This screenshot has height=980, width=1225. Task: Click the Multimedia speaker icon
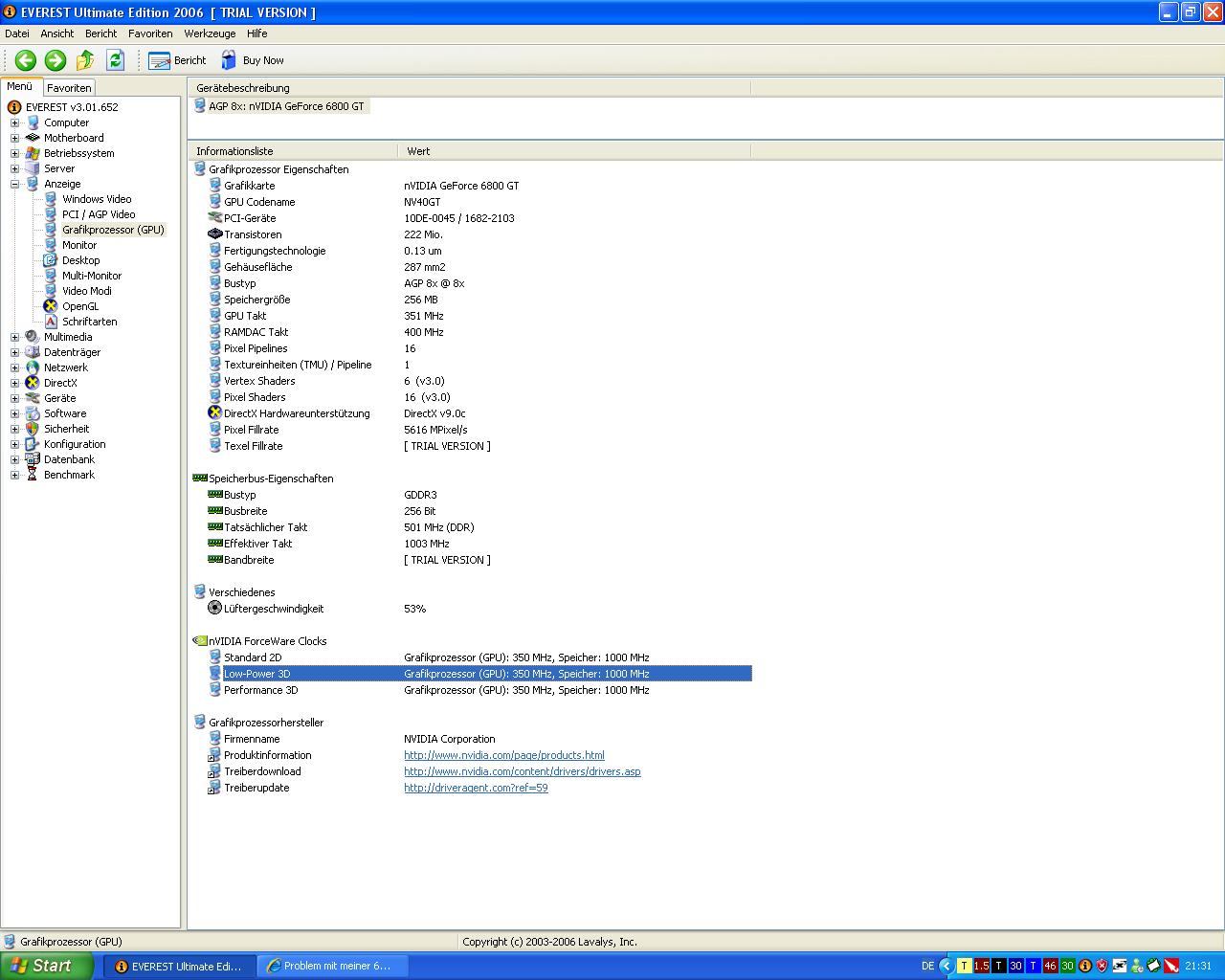[33, 337]
